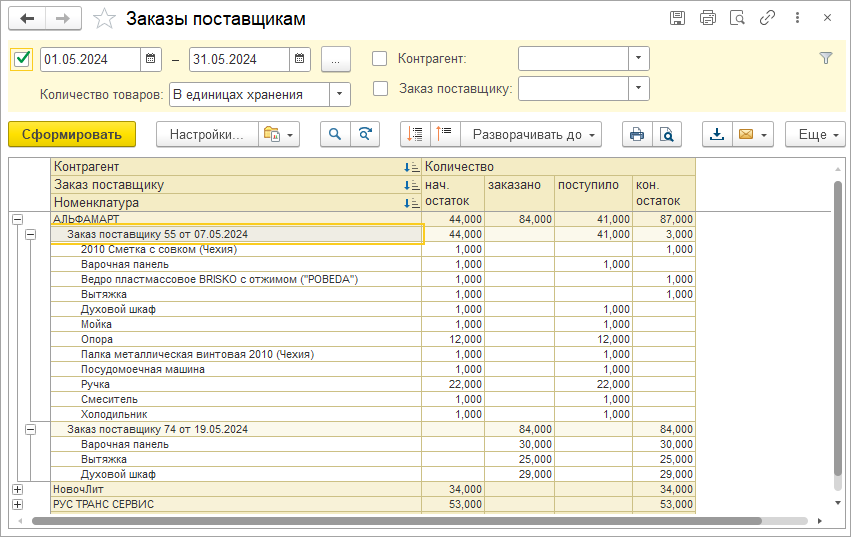Open the Еще menu
The width and height of the screenshot is (851, 537).
tap(815, 134)
